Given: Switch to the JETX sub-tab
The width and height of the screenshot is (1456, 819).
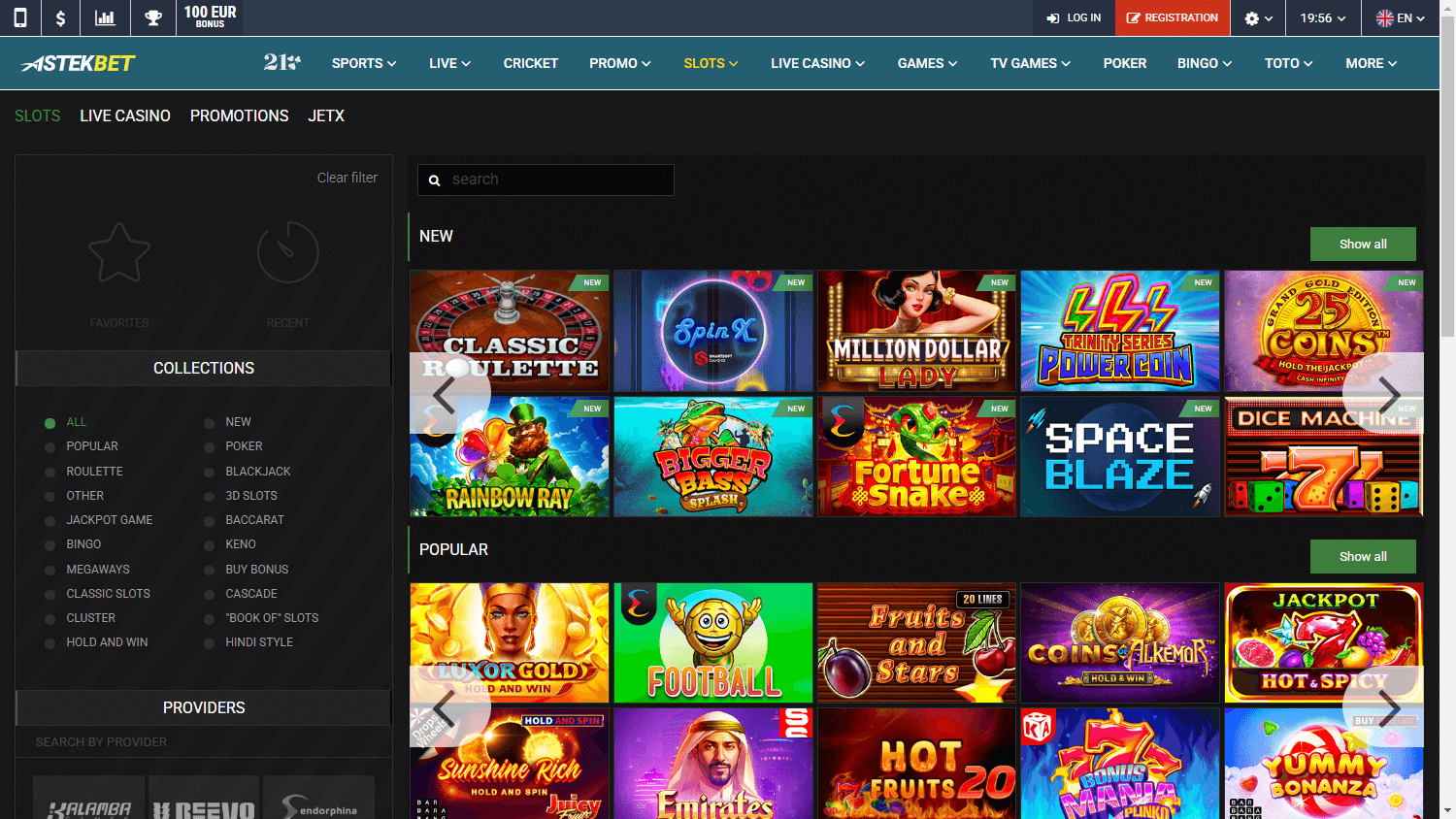Looking at the screenshot, I should coord(326,115).
